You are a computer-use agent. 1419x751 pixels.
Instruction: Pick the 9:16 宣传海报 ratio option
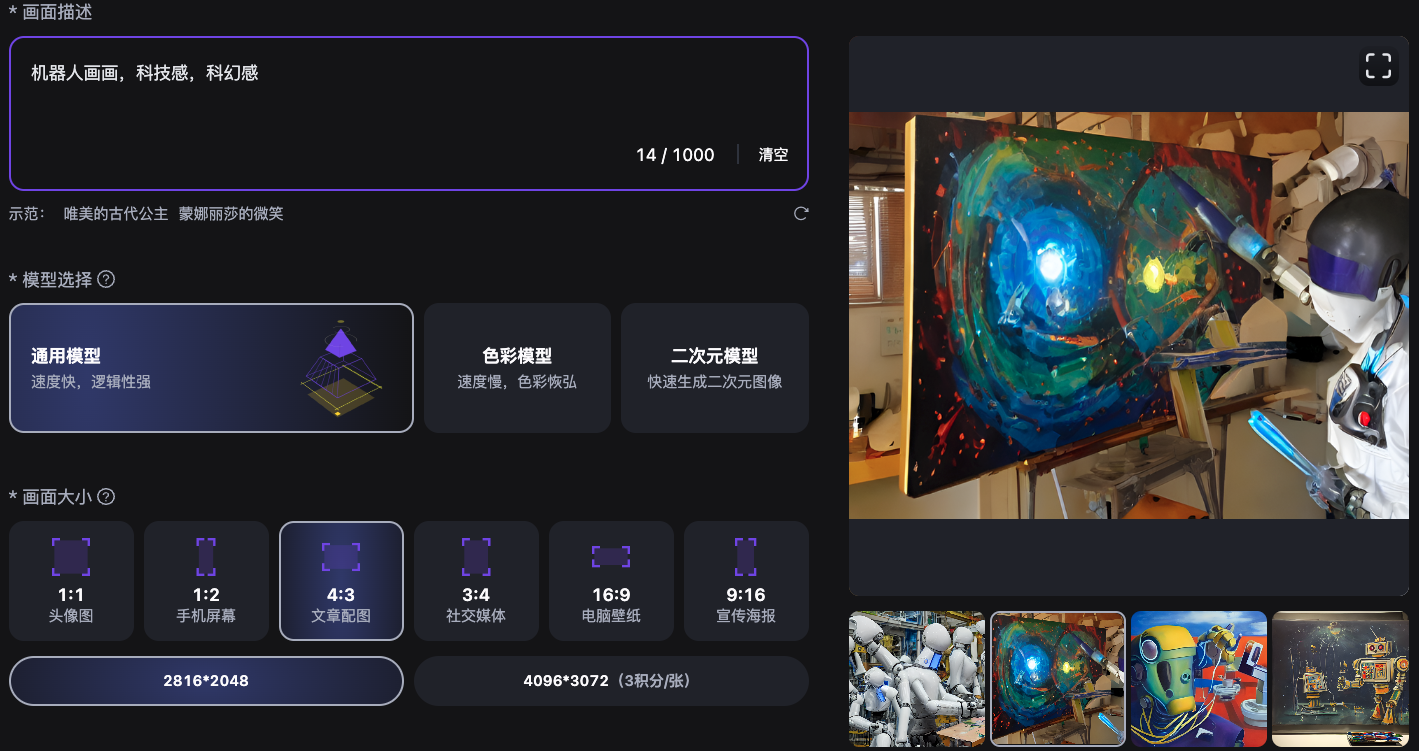pos(746,581)
